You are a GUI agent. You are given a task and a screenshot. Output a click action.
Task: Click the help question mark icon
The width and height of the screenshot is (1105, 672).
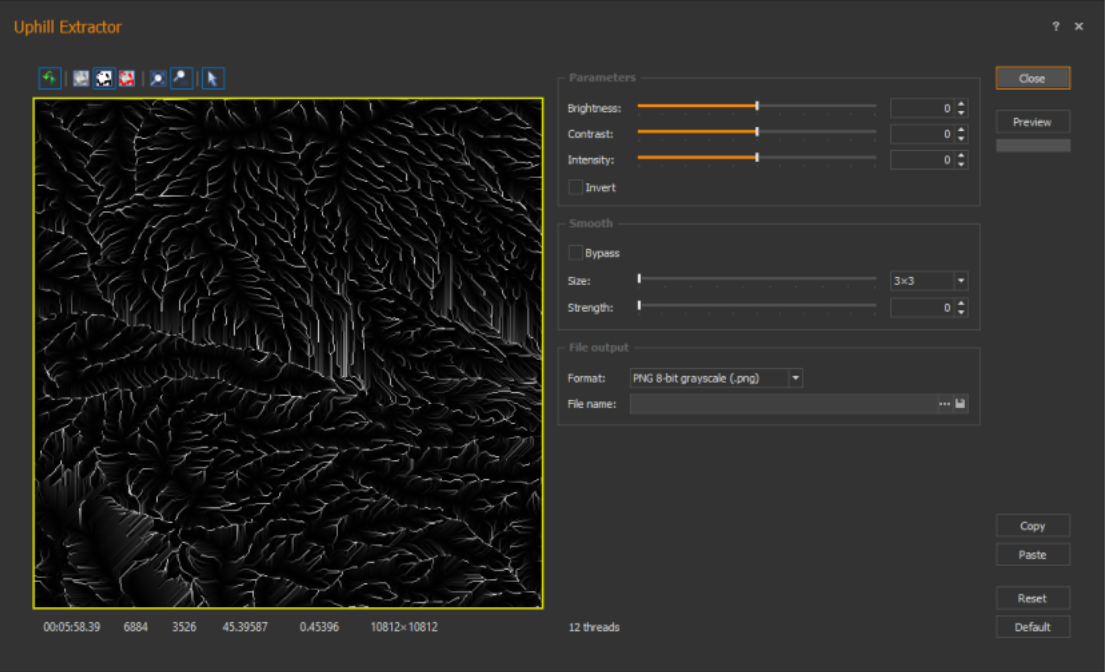[1056, 26]
